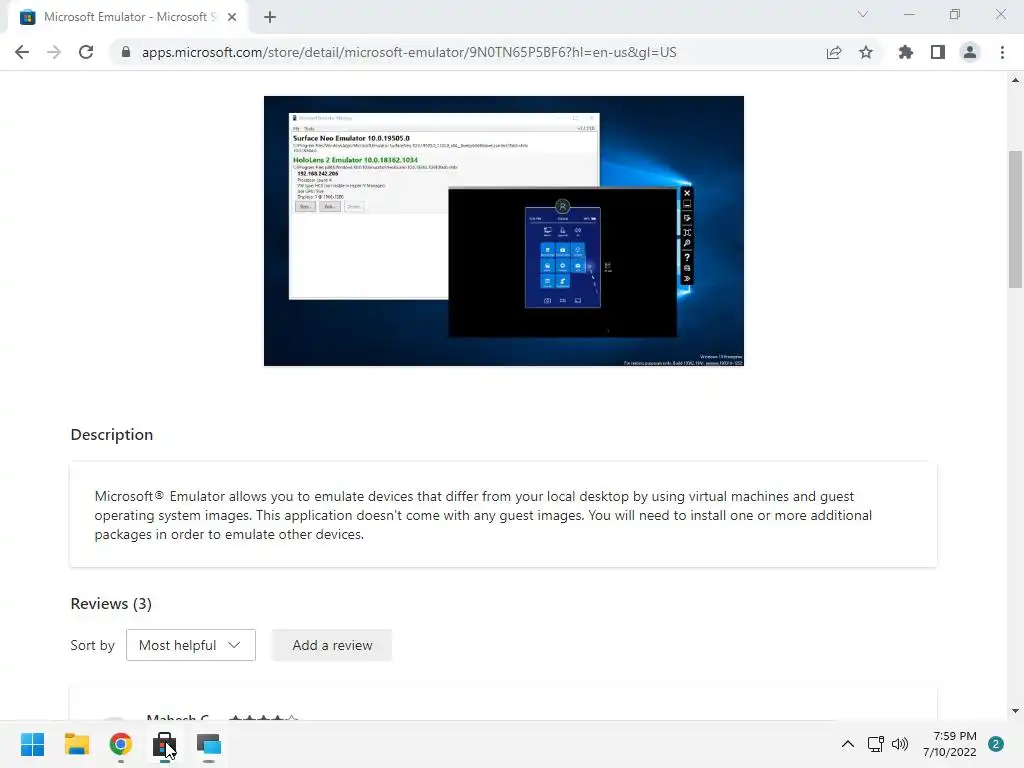Image resolution: width=1024 pixels, height=768 pixels.
Task: Share this page using share icon
Action: point(834,52)
